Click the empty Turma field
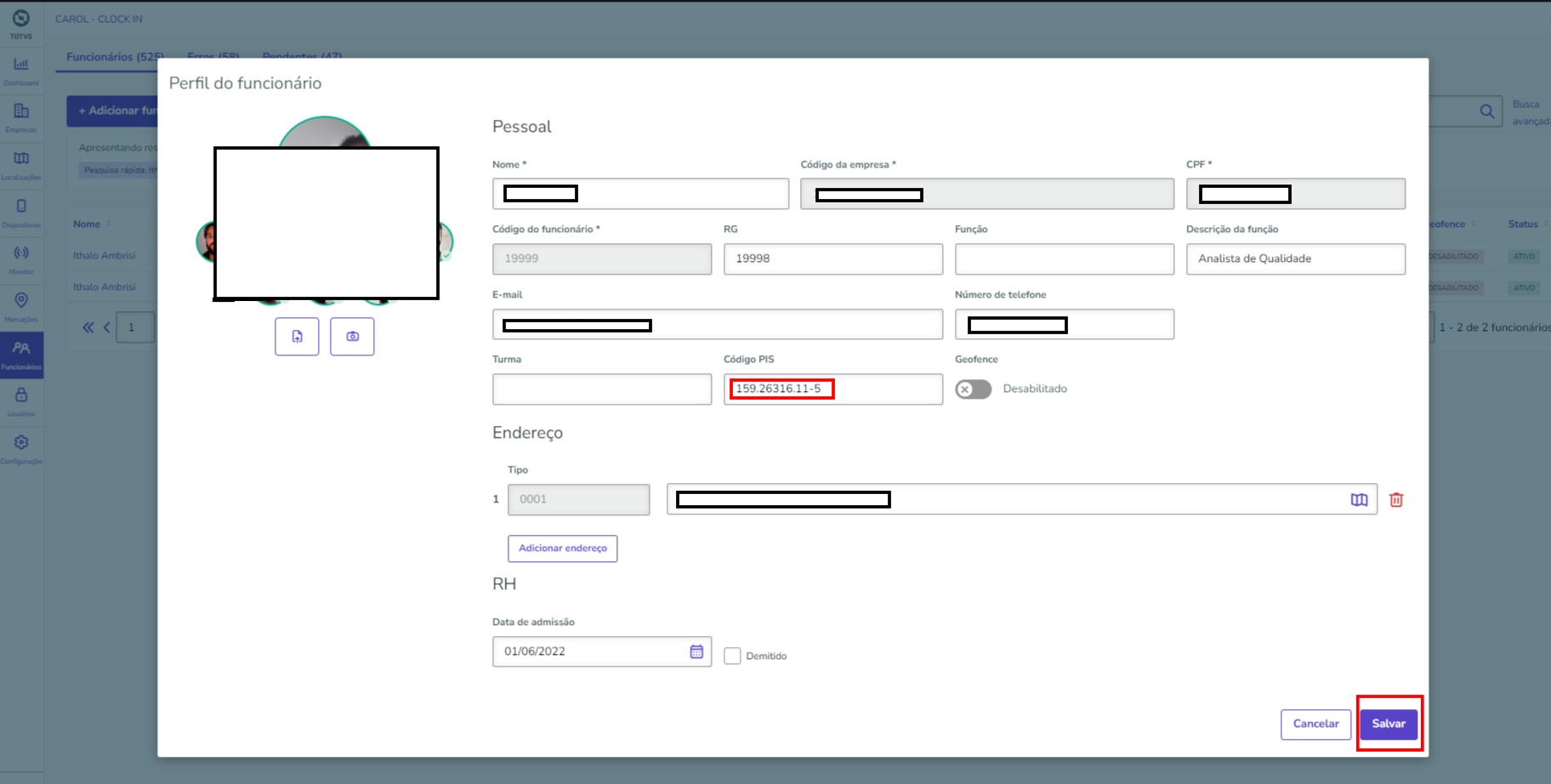Screen dimensions: 1551x784 click(602, 389)
